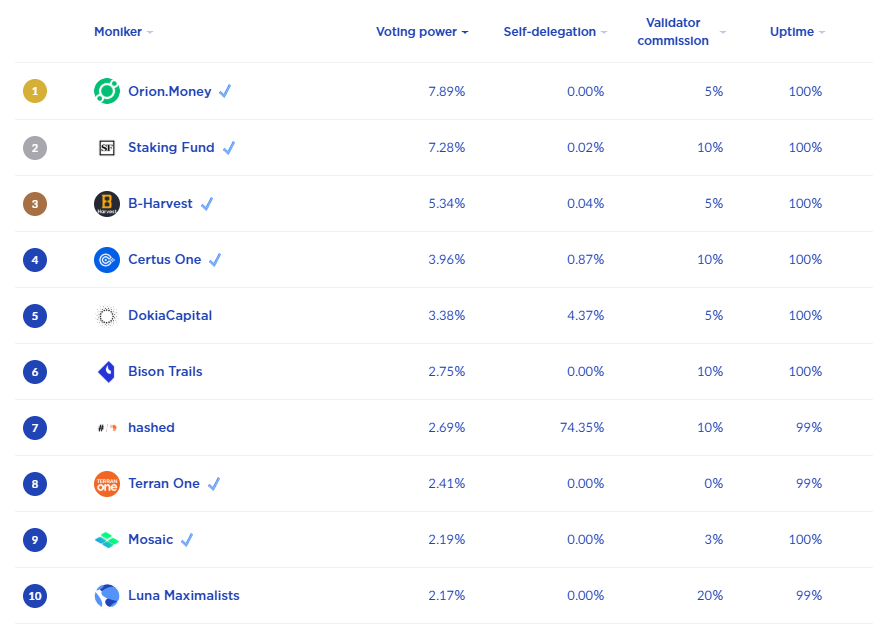Open the Luna Maximalists validator page
The image size is (873, 624).
tap(184, 596)
